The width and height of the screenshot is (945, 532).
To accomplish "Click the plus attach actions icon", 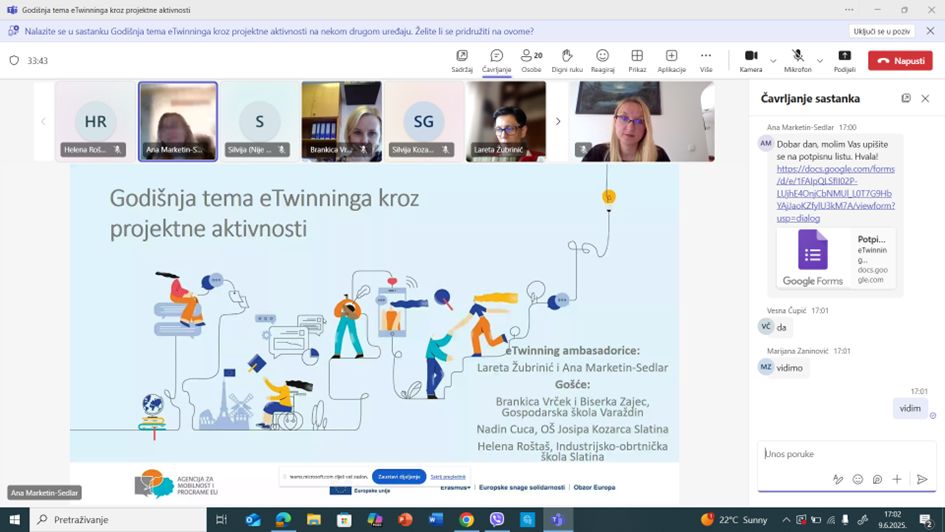I will tap(897, 479).
